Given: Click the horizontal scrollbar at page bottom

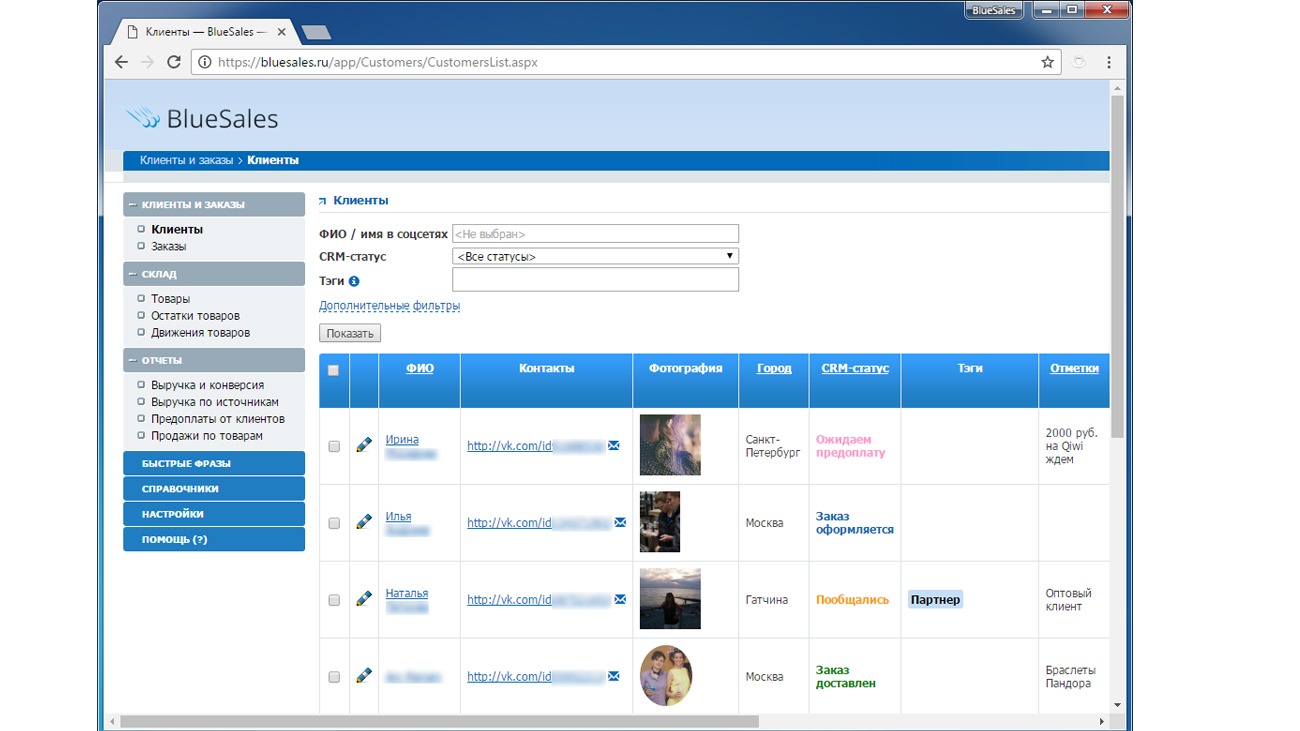Looking at the screenshot, I should [x=438, y=721].
